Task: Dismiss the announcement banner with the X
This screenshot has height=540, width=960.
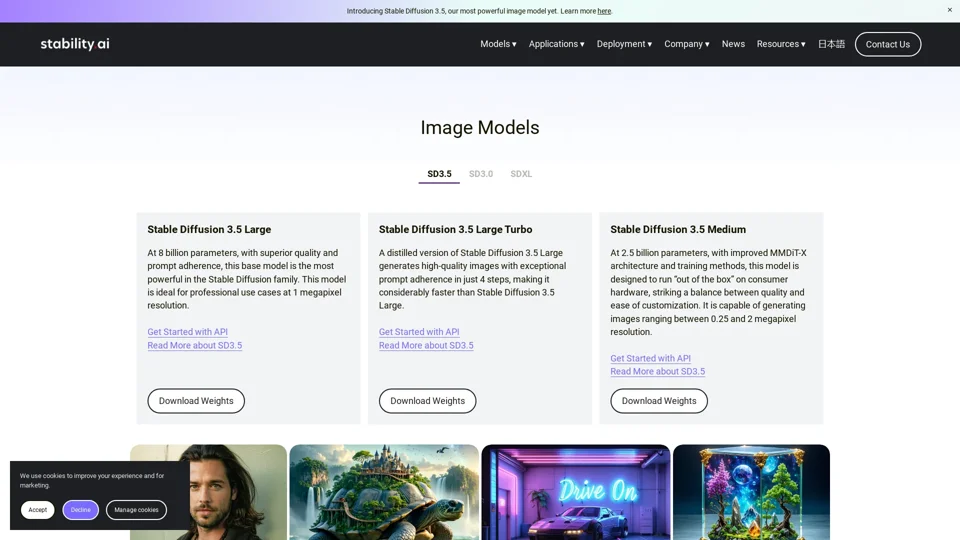Action: (x=950, y=10)
